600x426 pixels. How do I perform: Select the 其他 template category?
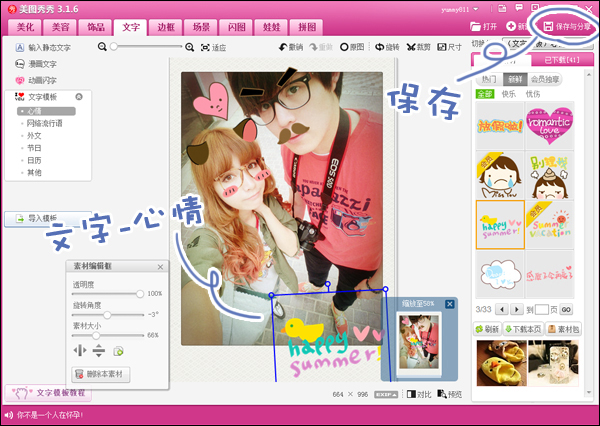[x=34, y=172]
